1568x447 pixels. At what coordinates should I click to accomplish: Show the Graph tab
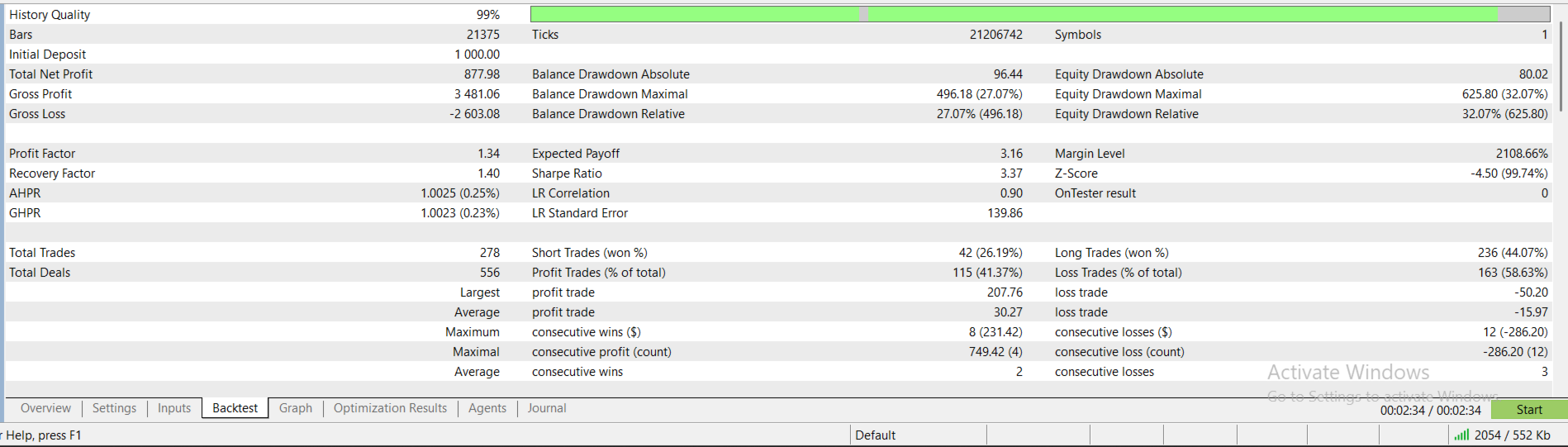(x=296, y=408)
